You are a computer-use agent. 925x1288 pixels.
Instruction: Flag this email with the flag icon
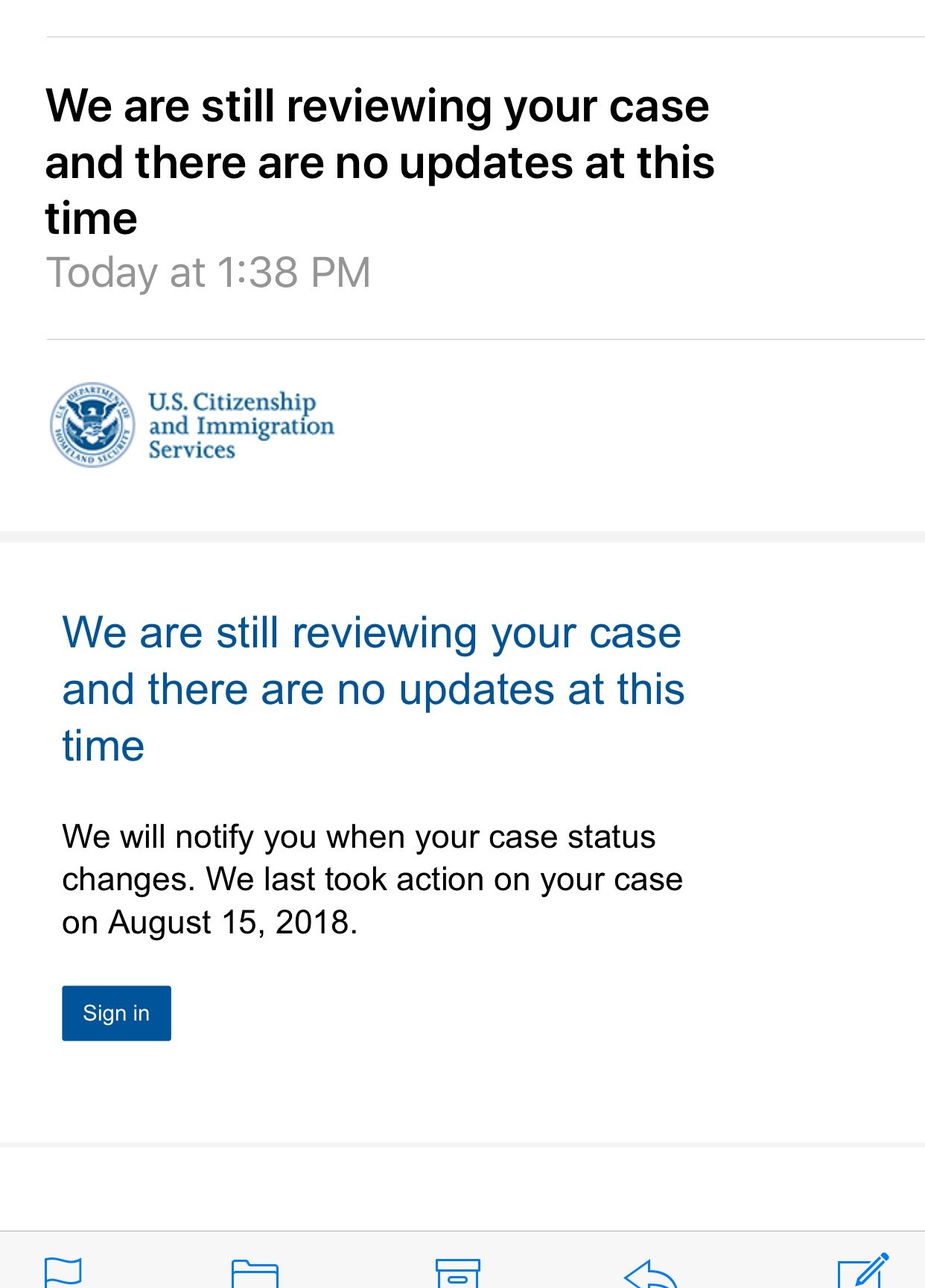tap(63, 1272)
